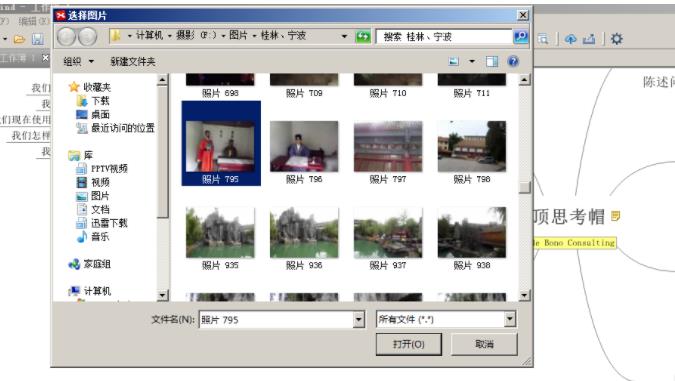The image size is (675, 381).
Task: Click the open folder icon in background toolbar
Action: tap(19, 40)
